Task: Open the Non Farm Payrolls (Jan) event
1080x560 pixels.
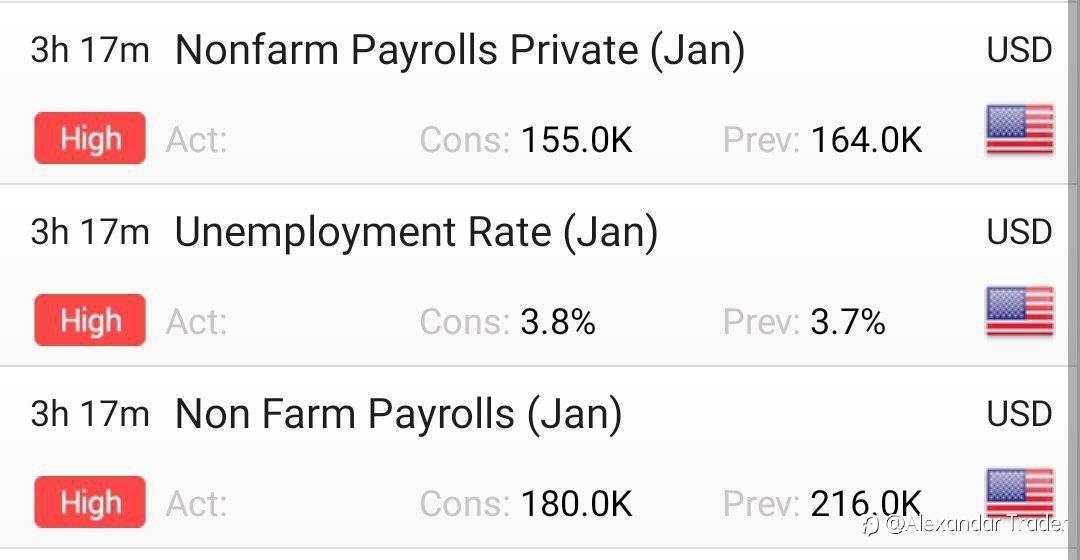Action: pyautogui.click(x=398, y=414)
